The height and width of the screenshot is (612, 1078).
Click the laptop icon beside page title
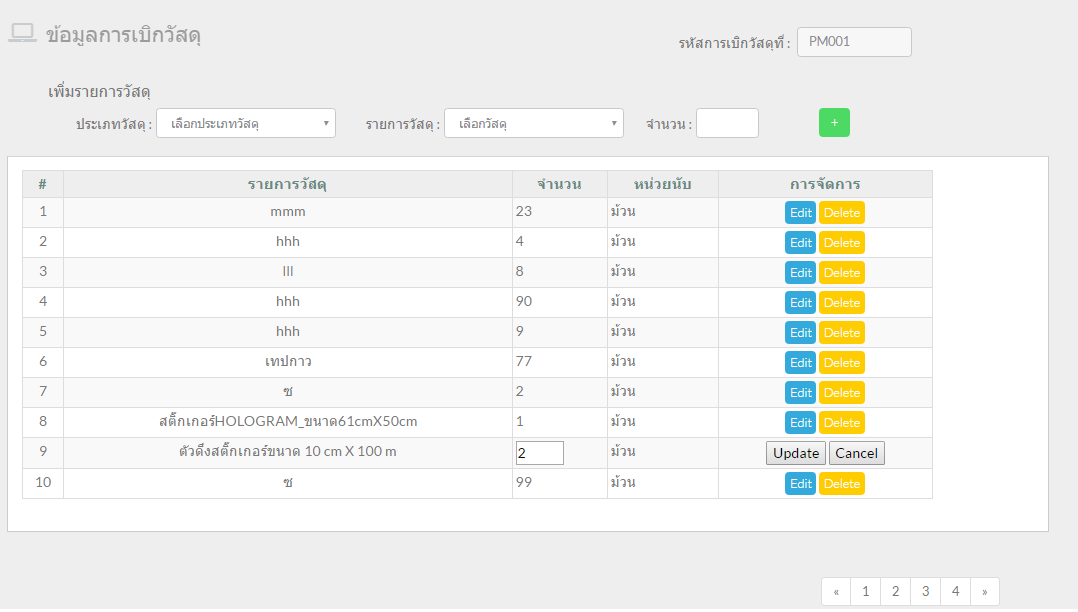[22, 34]
